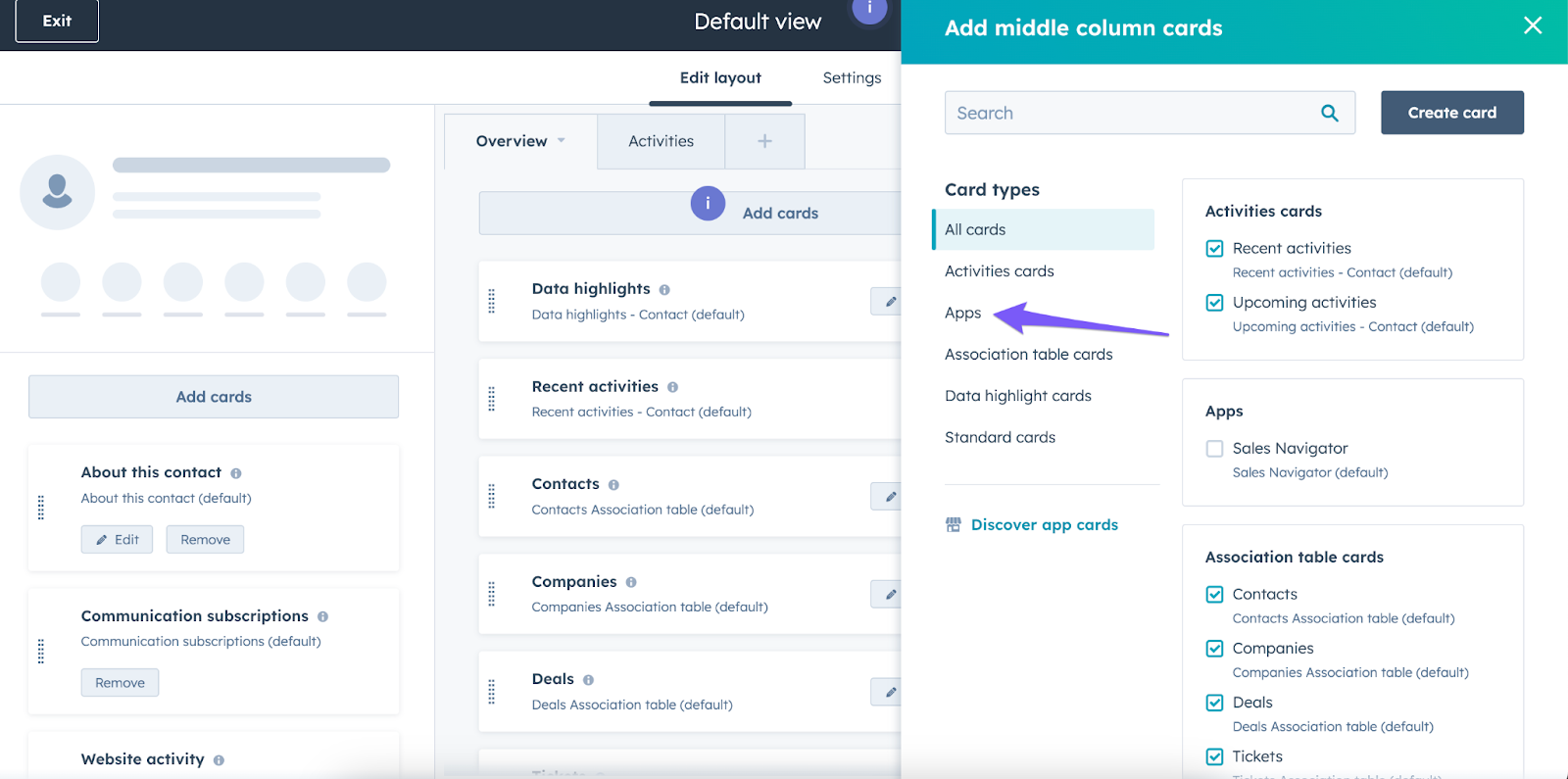Image resolution: width=1568 pixels, height=779 pixels.
Task: Click the add tab plus icon
Action: (764, 141)
